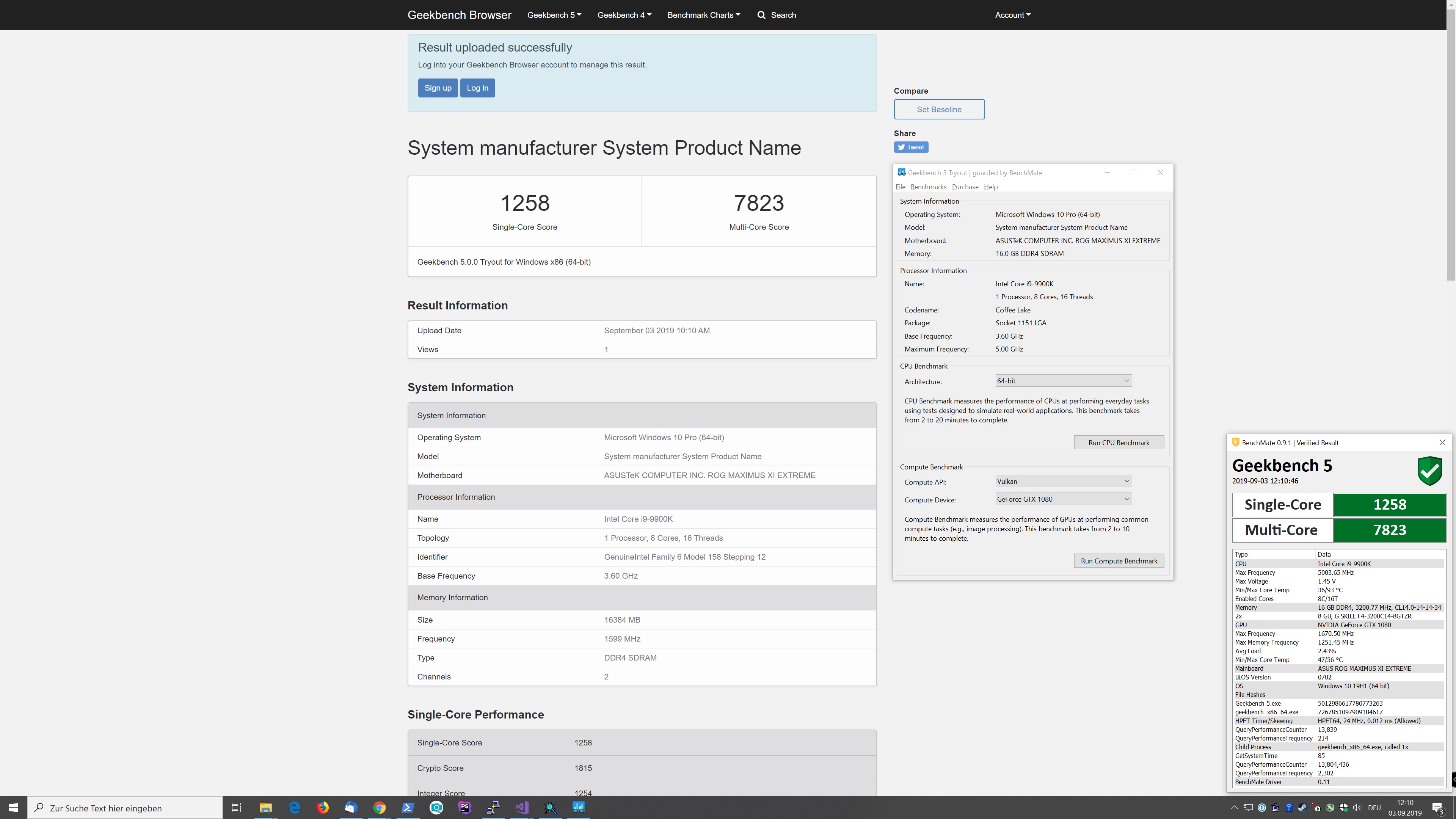1456x819 pixels.
Task: Click the 1Password tray icon
Action: point(1261,808)
